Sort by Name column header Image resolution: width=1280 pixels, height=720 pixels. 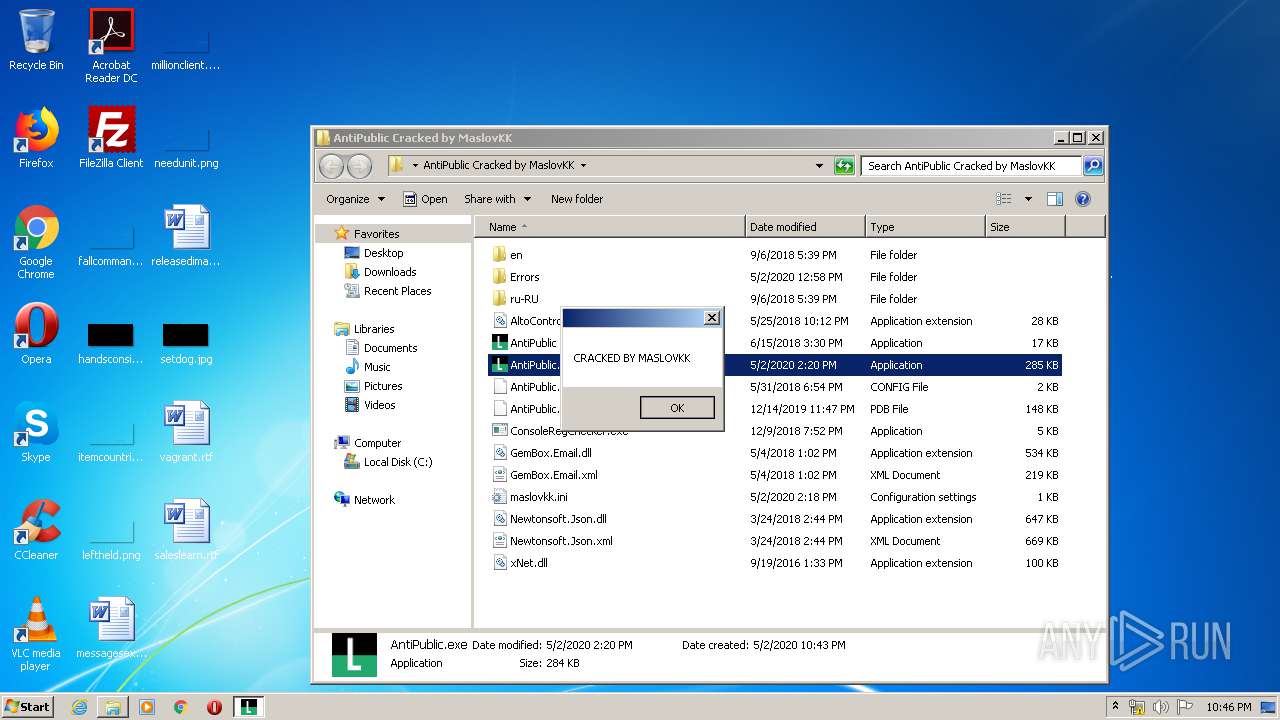609,227
